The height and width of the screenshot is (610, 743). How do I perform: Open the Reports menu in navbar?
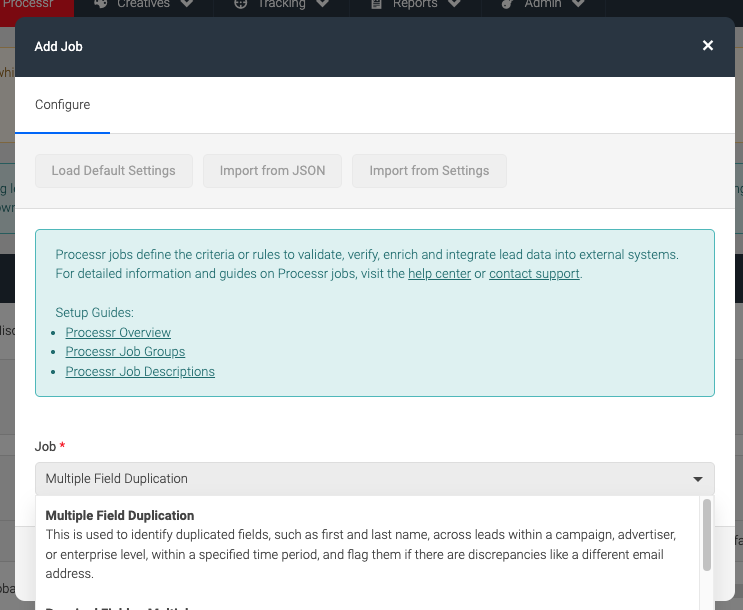(x=415, y=4)
